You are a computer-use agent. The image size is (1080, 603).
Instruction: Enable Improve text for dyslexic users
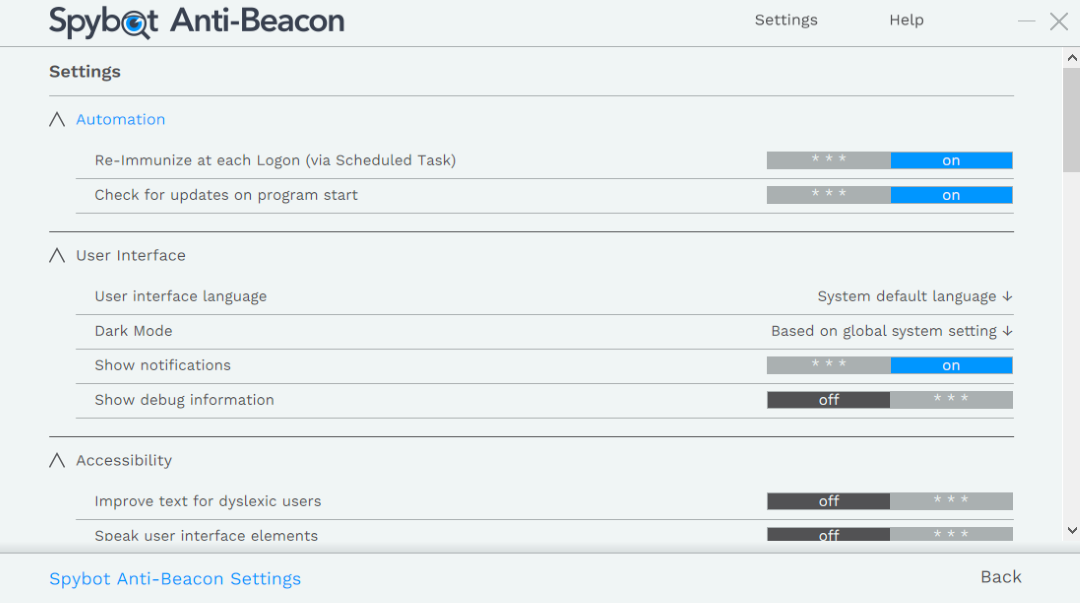pyautogui.click(x=951, y=501)
